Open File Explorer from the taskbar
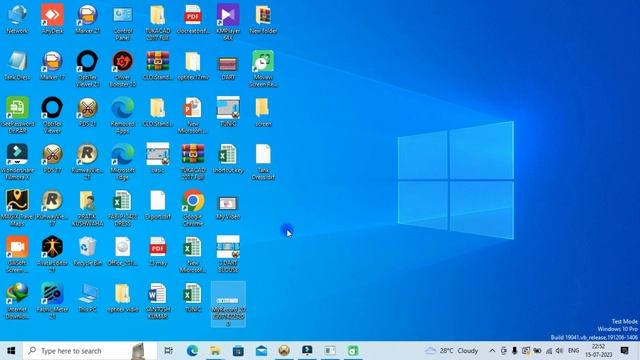640x360 pixels. [215, 351]
